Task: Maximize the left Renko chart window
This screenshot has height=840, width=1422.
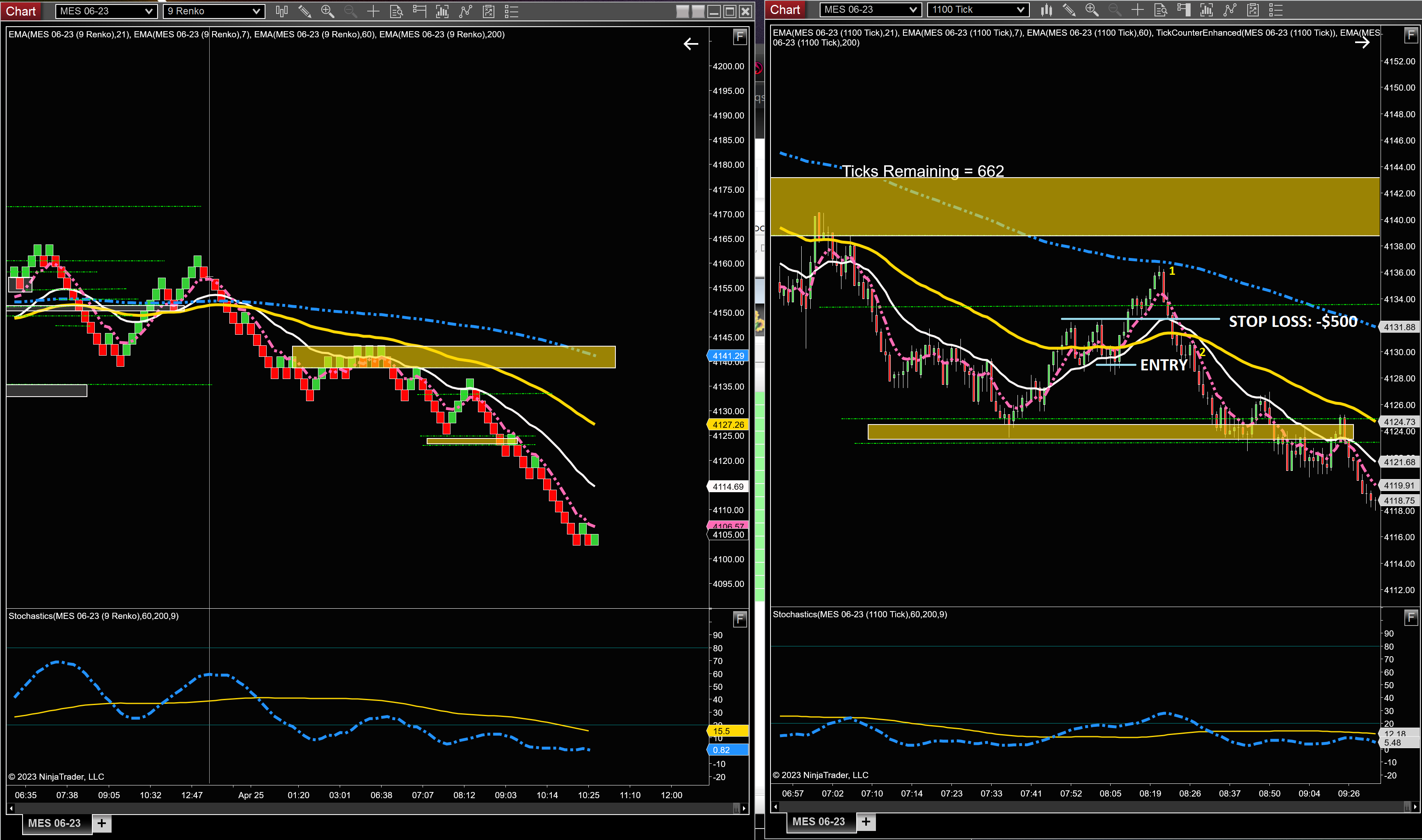Action: tap(730, 11)
